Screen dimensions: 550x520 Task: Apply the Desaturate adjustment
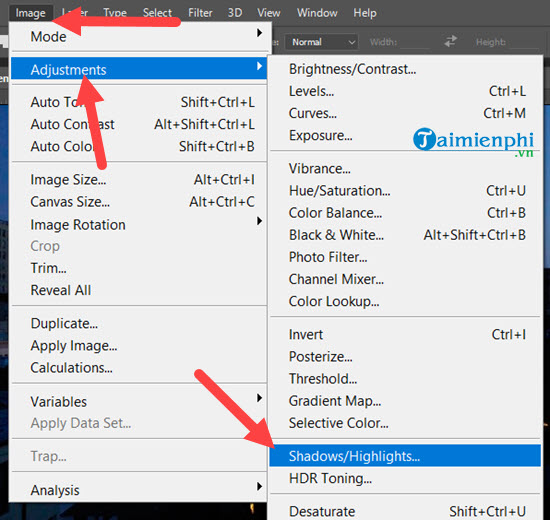tap(405, 511)
